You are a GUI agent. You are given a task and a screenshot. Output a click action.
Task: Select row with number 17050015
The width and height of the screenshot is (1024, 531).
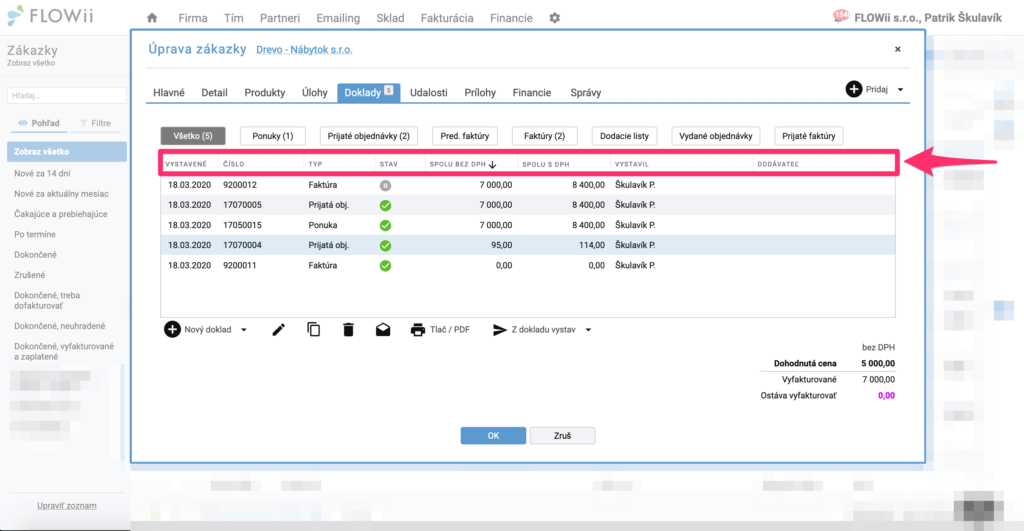(528, 225)
